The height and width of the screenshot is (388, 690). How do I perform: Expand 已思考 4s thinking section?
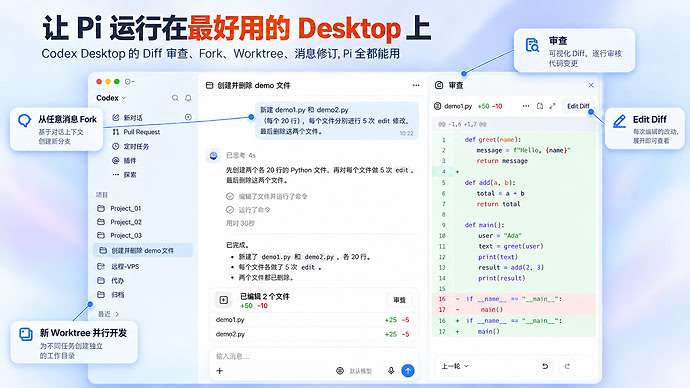coord(241,155)
